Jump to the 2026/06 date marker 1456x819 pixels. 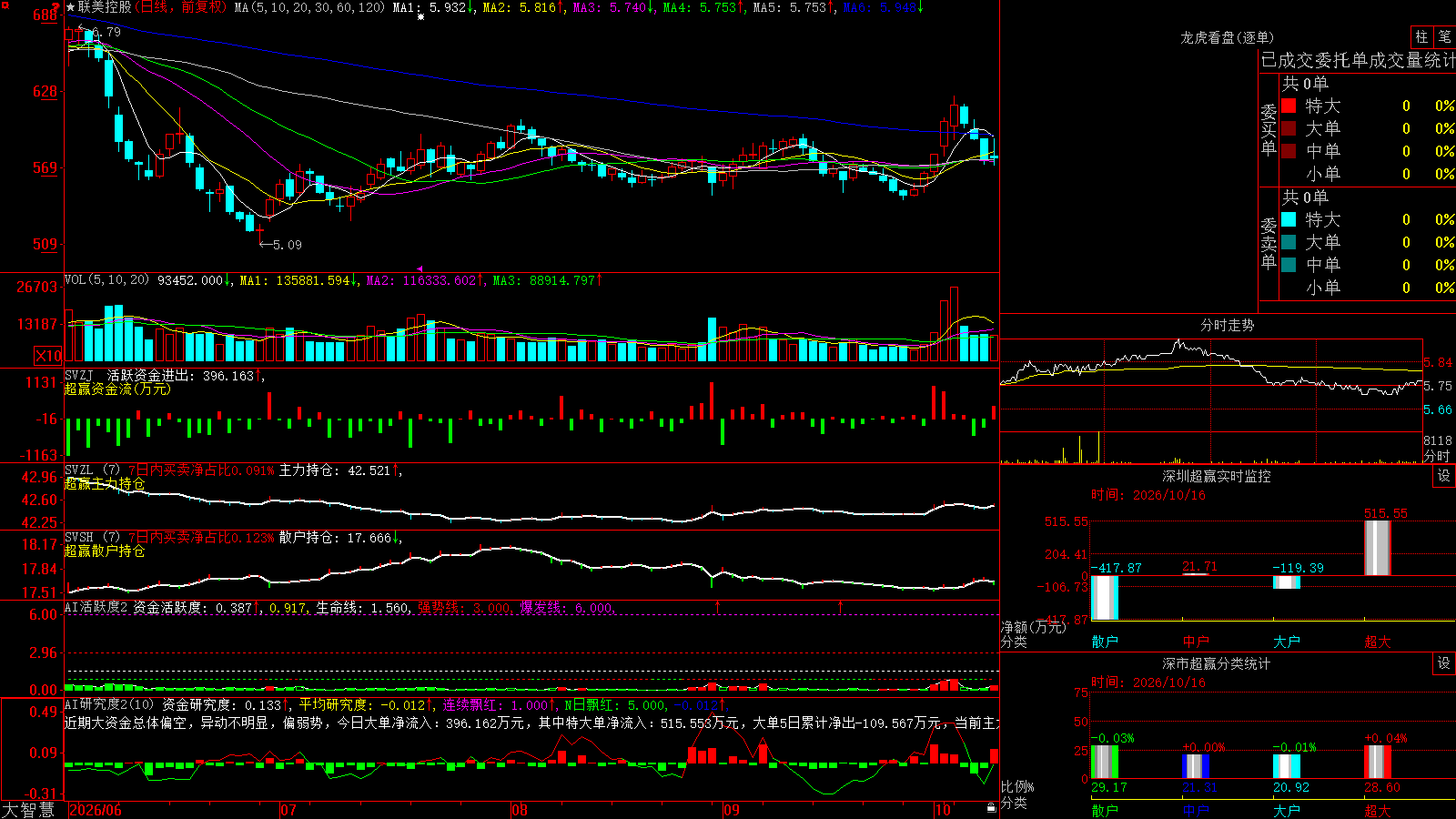pos(96,810)
